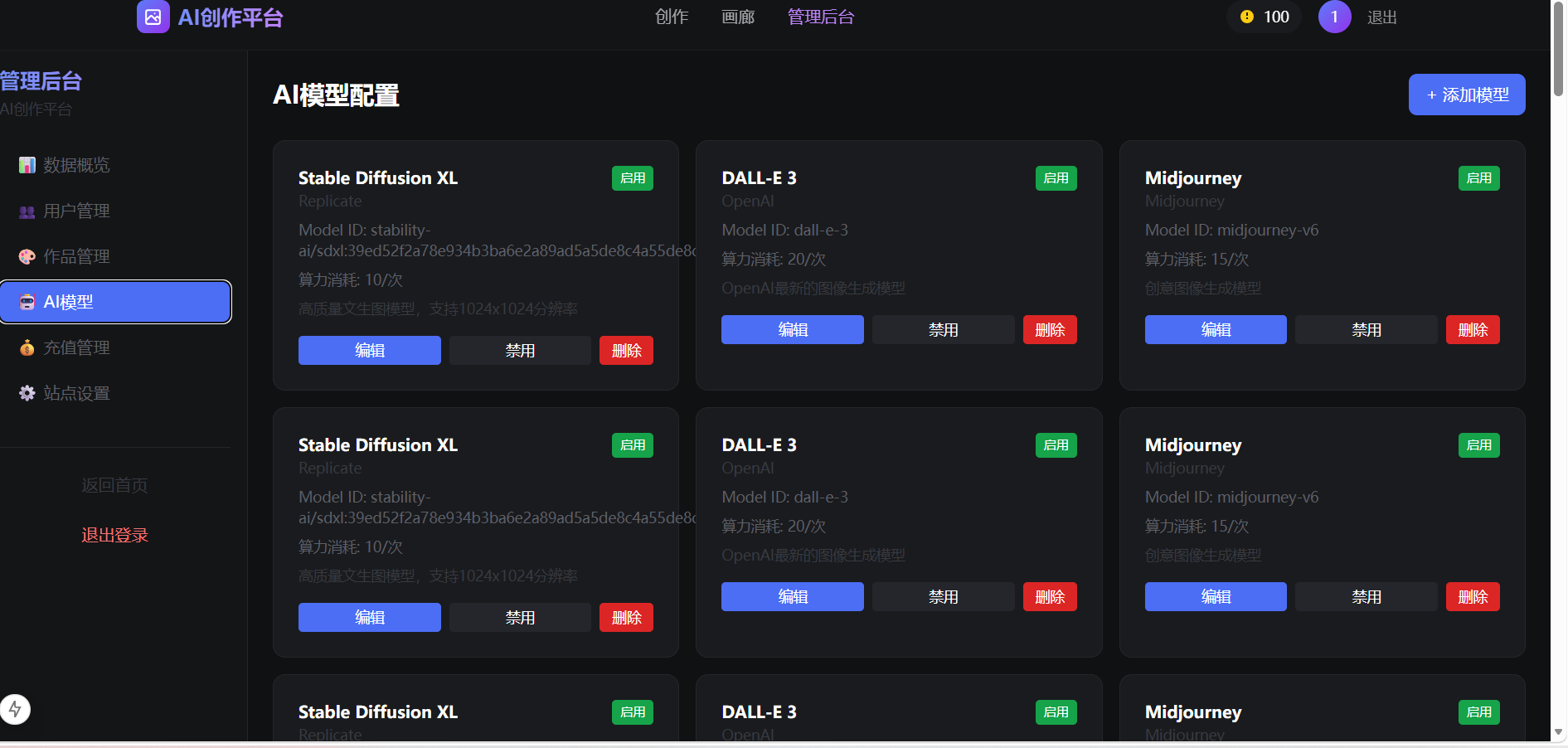Click 启用 badge on top-row DALL-E 3 card
Image resolution: width=1568 pixels, height=748 pixels.
point(1056,178)
